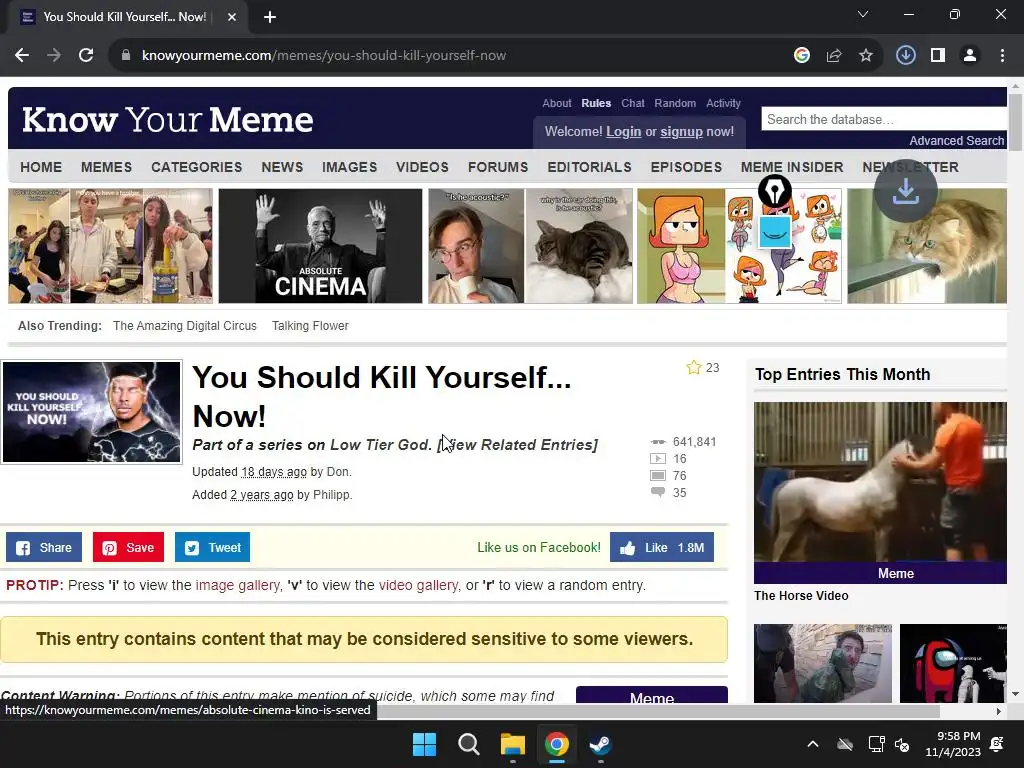This screenshot has width=1024, height=768.
Task: Open the Absolute Cinema trending thumbnail
Action: pos(320,246)
